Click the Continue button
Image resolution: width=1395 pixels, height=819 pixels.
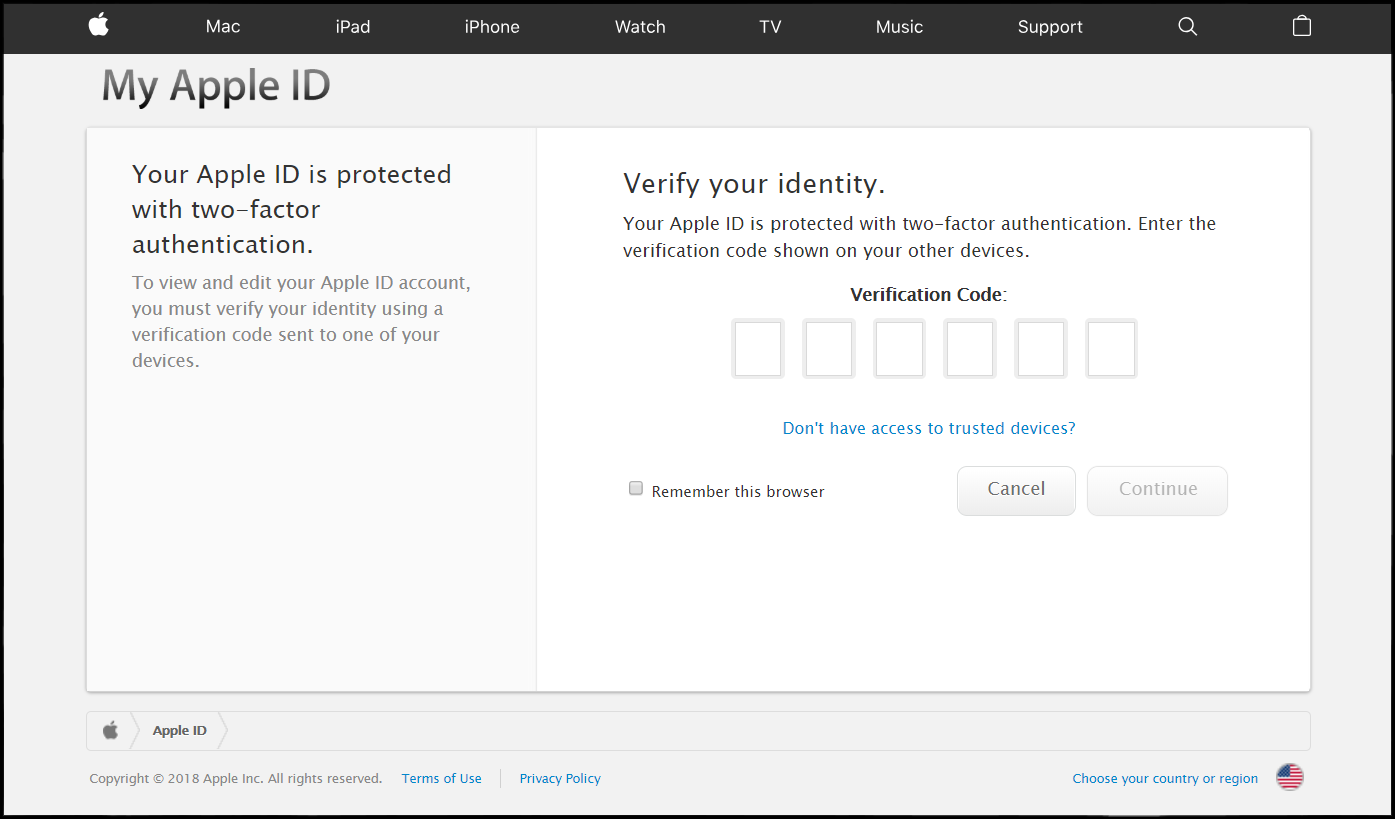[x=1158, y=490]
